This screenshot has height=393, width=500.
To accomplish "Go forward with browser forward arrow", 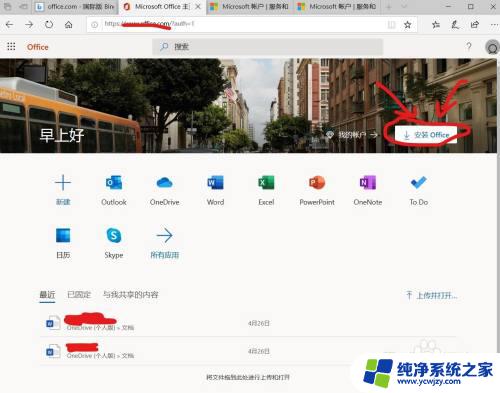I will coord(29,24).
